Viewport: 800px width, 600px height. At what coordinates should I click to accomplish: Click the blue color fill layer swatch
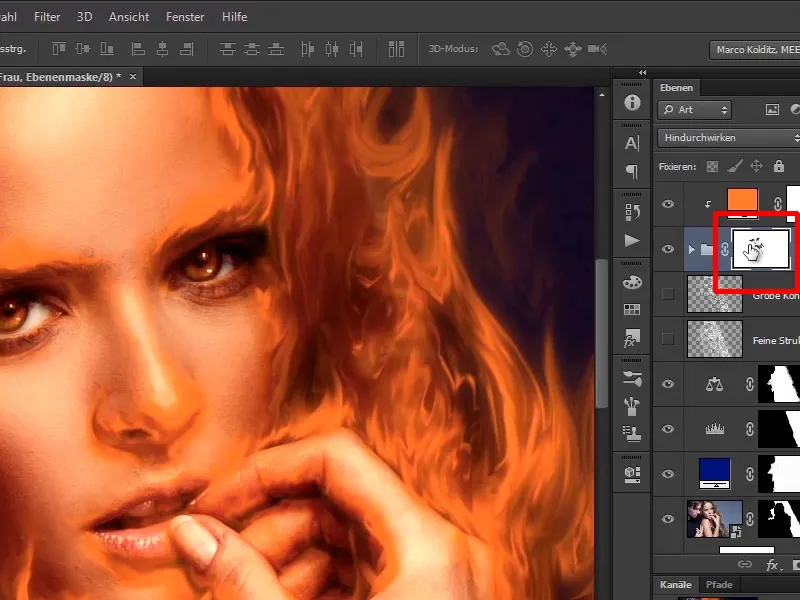[x=714, y=473]
